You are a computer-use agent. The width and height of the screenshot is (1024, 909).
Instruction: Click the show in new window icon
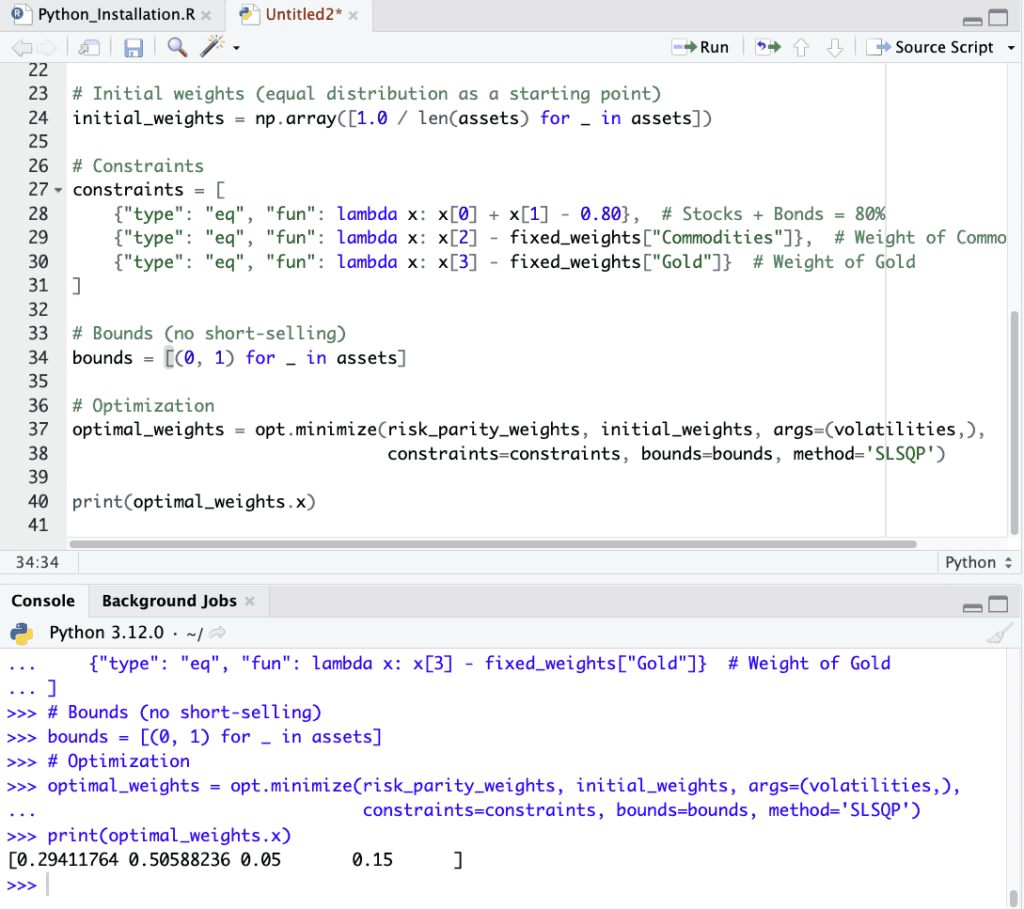point(89,47)
